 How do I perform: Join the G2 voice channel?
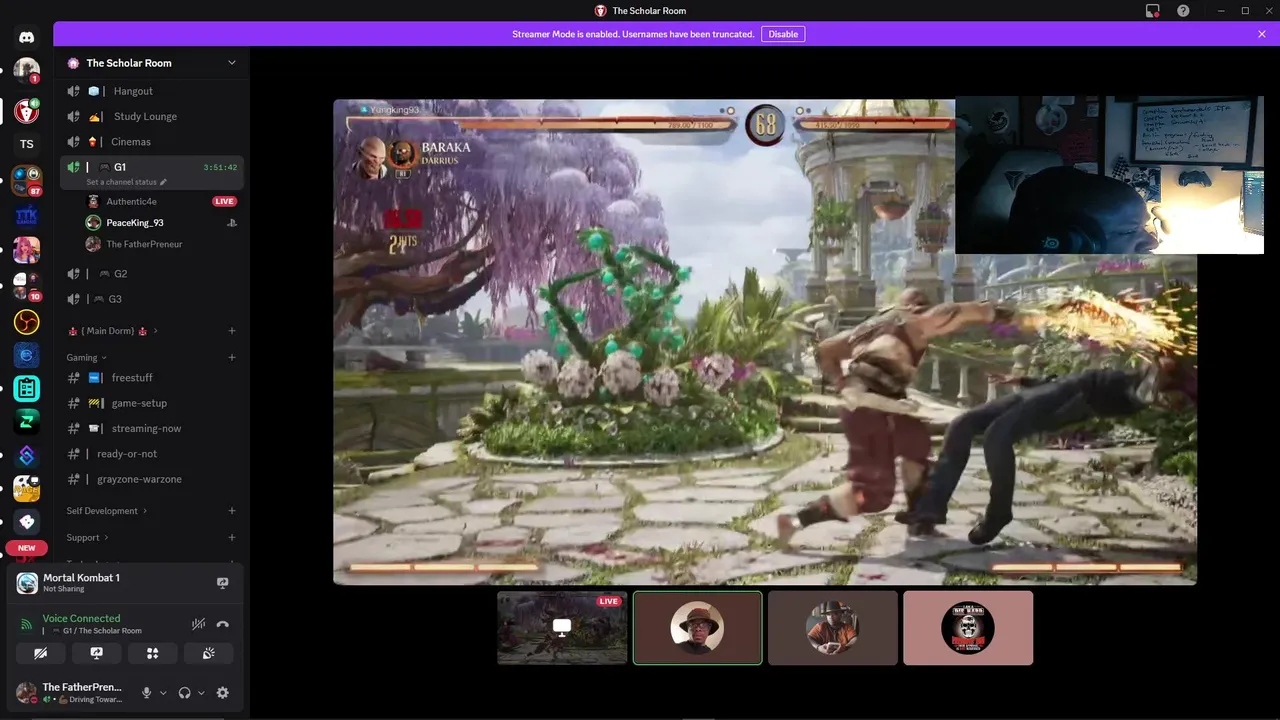point(152,273)
